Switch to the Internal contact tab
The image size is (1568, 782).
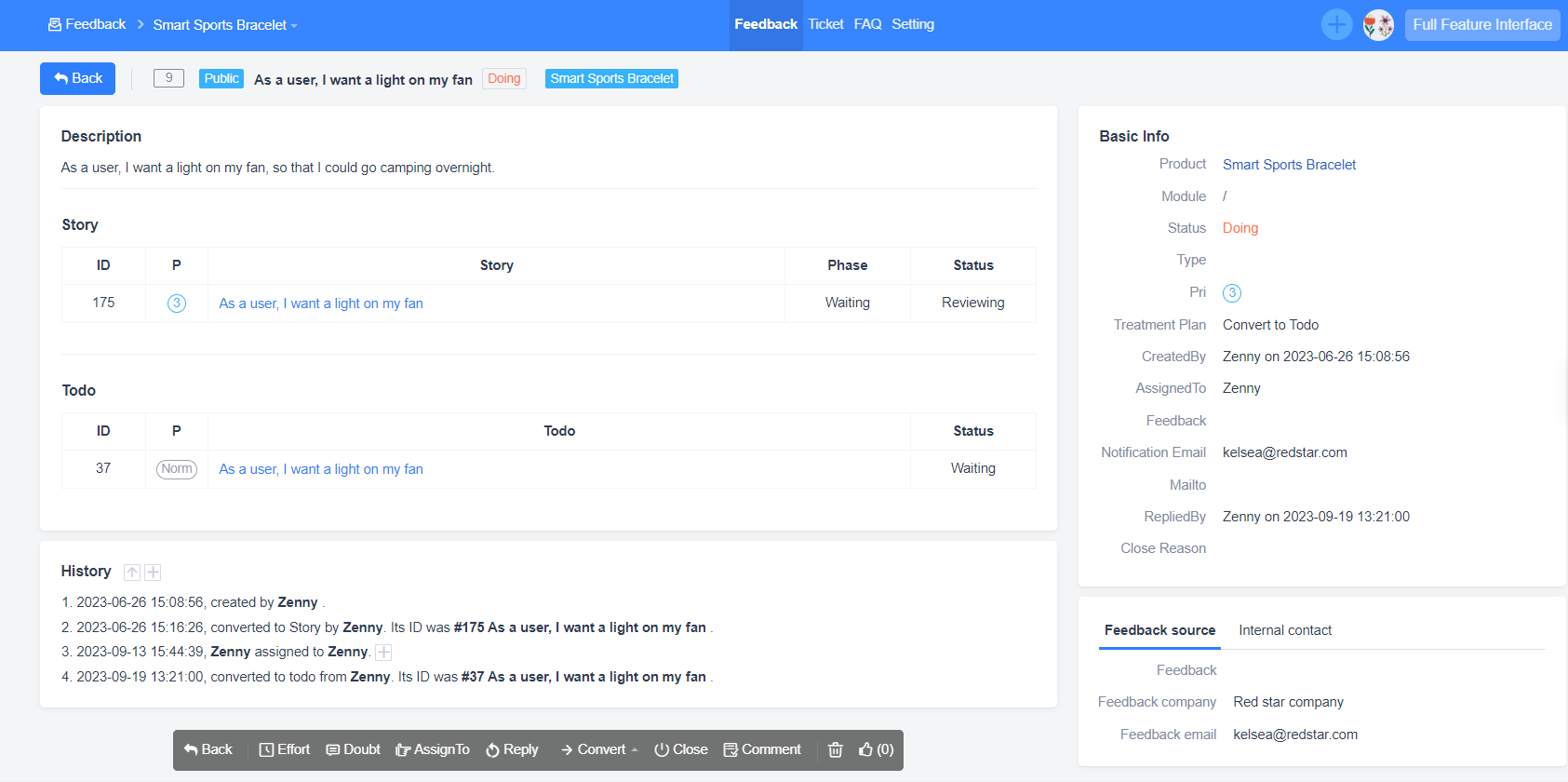coord(1284,630)
